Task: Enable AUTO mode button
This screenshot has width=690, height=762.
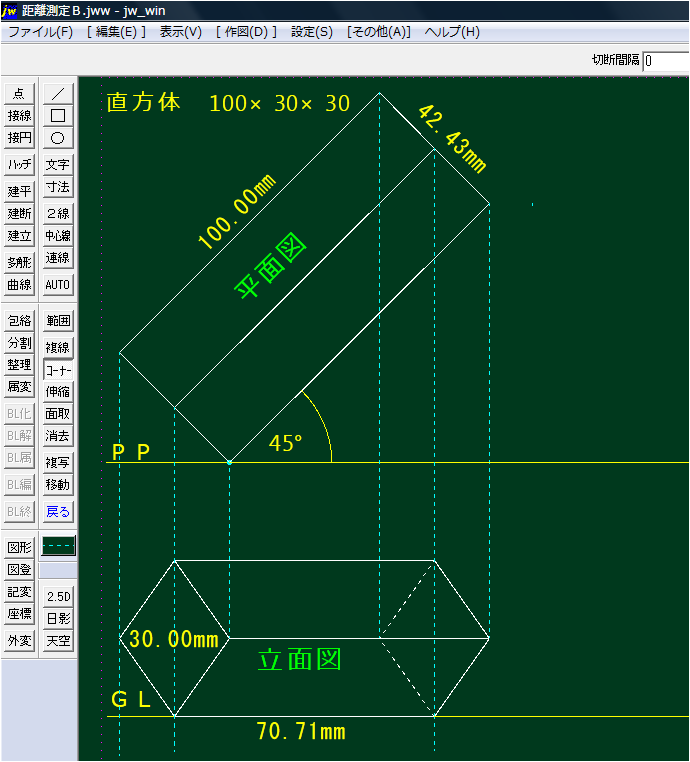Action: (58, 285)
